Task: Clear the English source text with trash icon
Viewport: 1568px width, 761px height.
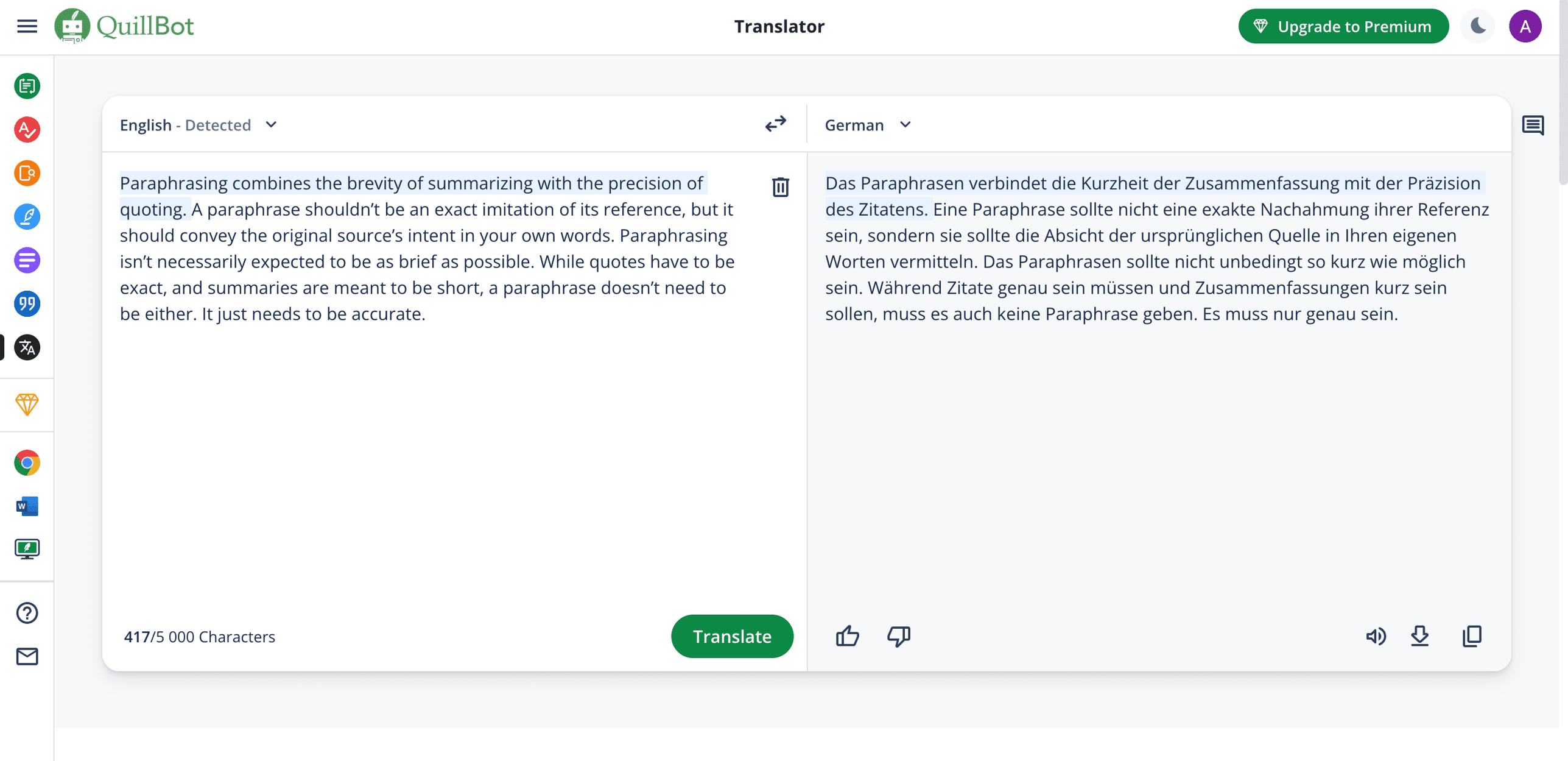Action: (780, 188)
